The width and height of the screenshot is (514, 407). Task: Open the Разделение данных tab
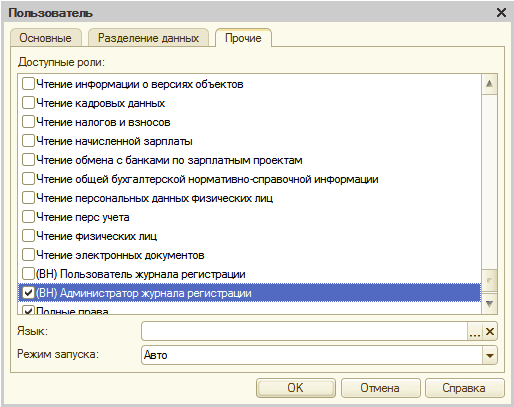[x=148, y=38]
